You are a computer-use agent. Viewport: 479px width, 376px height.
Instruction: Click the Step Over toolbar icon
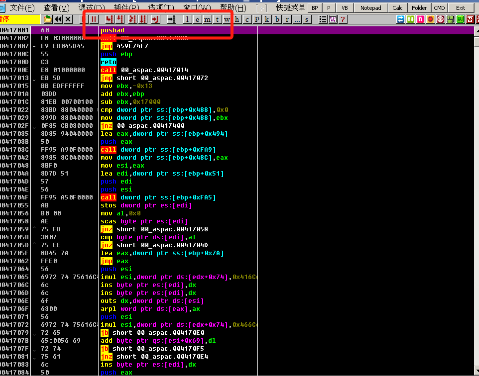120,19
